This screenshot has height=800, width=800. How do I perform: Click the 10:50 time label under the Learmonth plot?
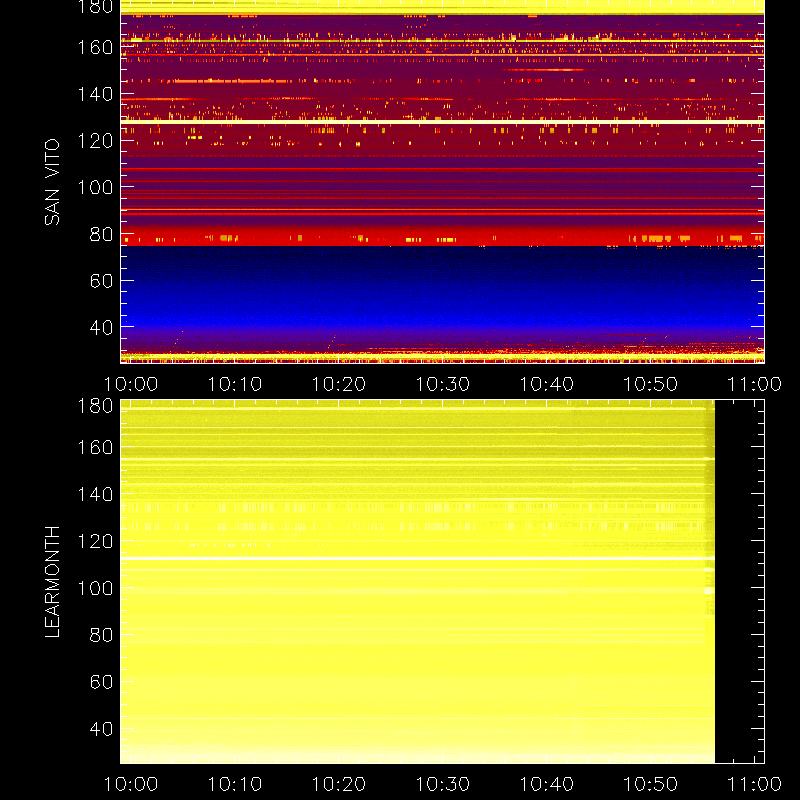click(651, 784)
